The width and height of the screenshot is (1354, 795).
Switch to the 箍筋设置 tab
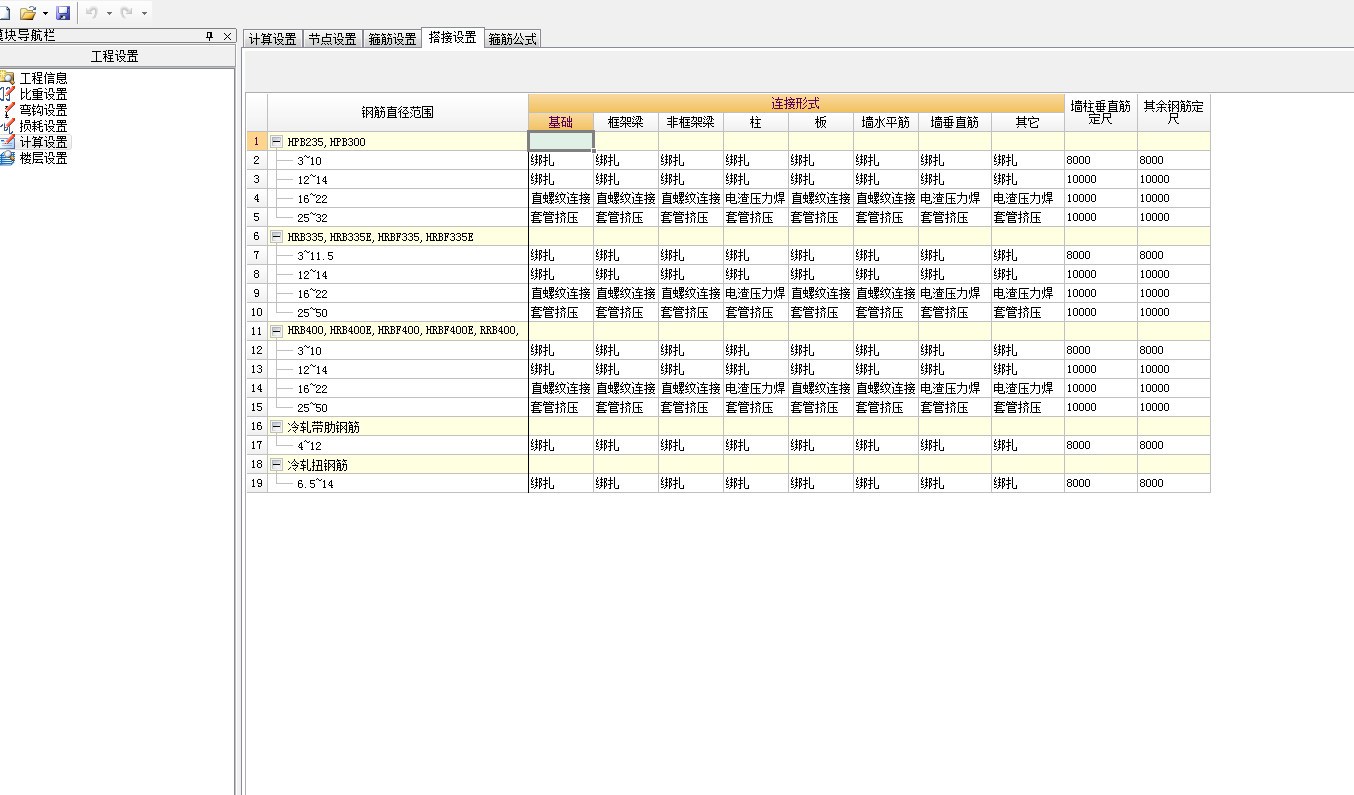392,39
